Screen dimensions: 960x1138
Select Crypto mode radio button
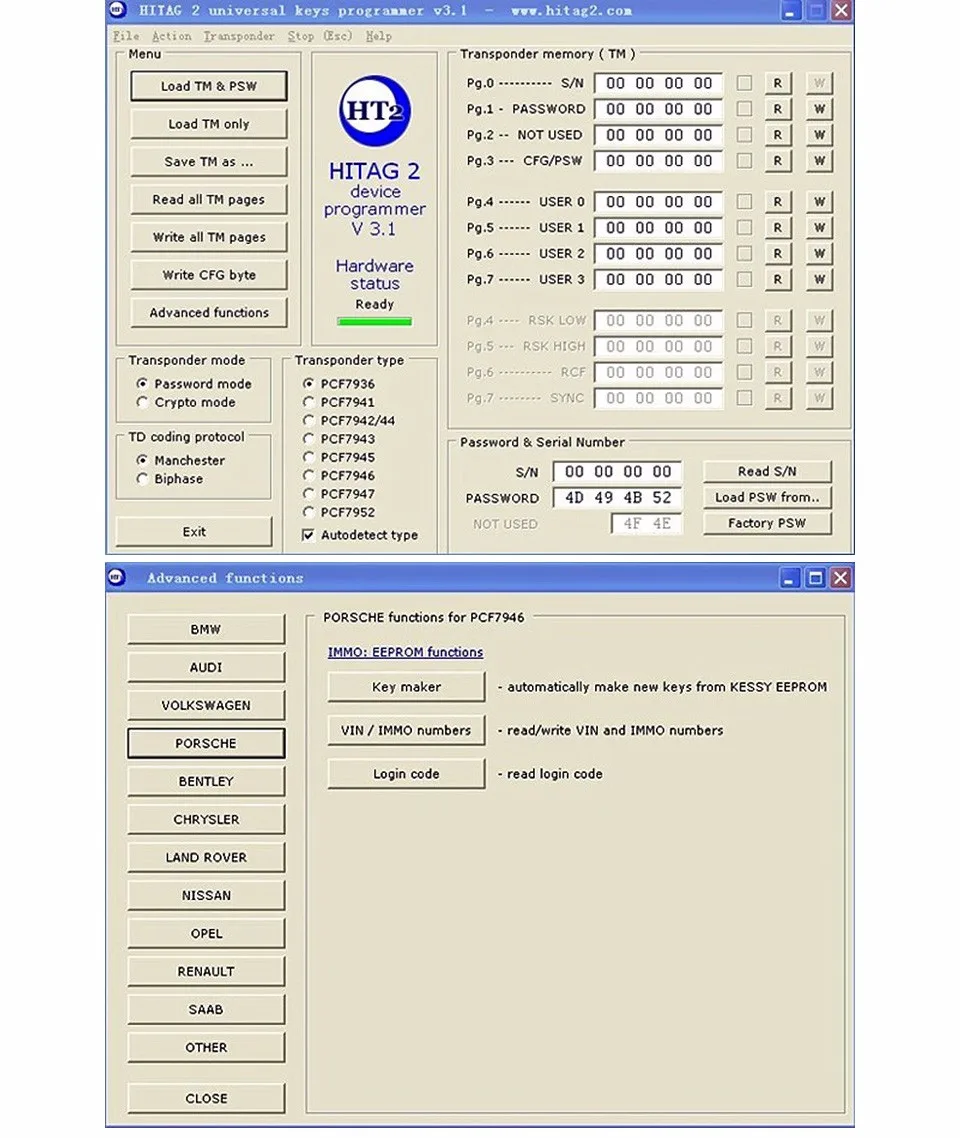(x=142, y=402)
